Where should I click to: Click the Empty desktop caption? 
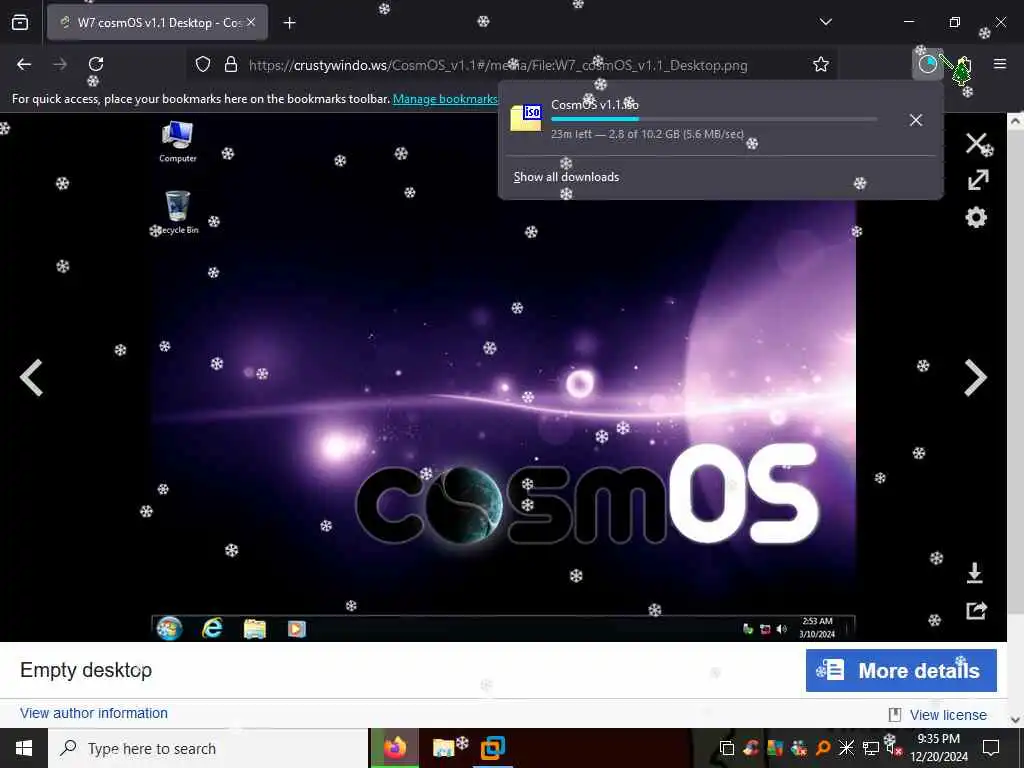[x=86, y=670]
